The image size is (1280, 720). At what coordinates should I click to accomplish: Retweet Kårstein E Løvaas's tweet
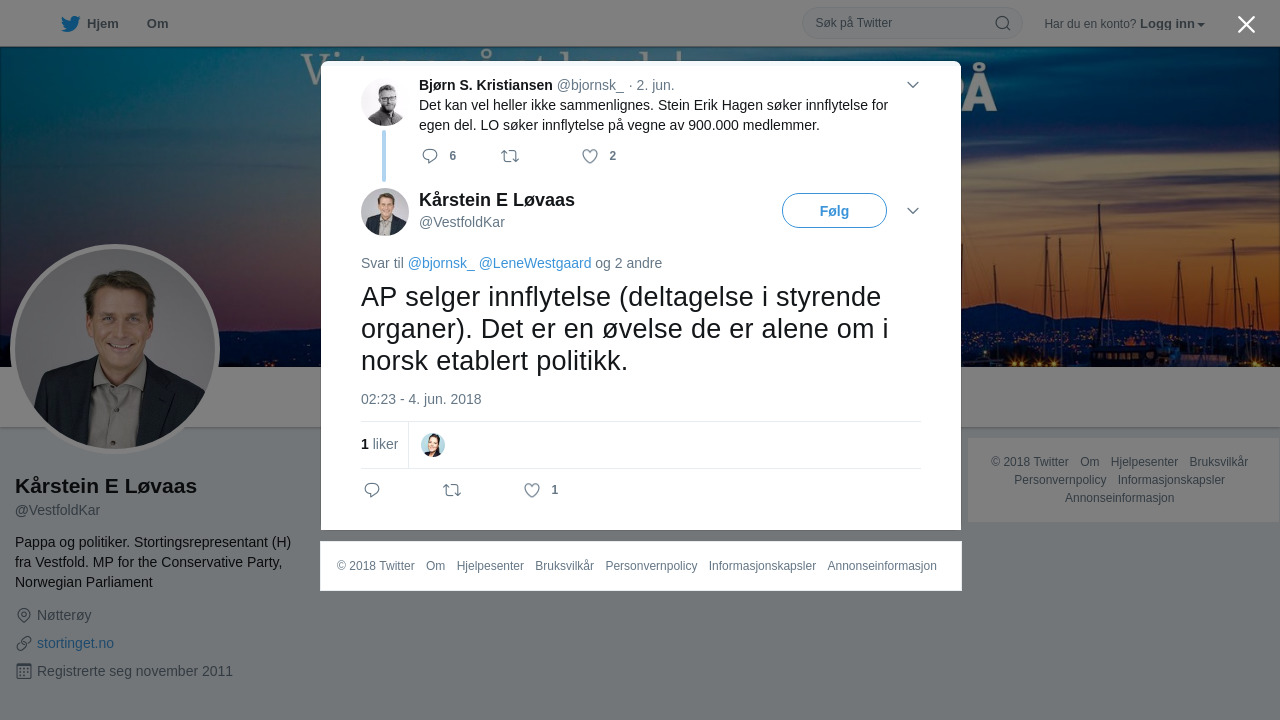pos(452,490)
